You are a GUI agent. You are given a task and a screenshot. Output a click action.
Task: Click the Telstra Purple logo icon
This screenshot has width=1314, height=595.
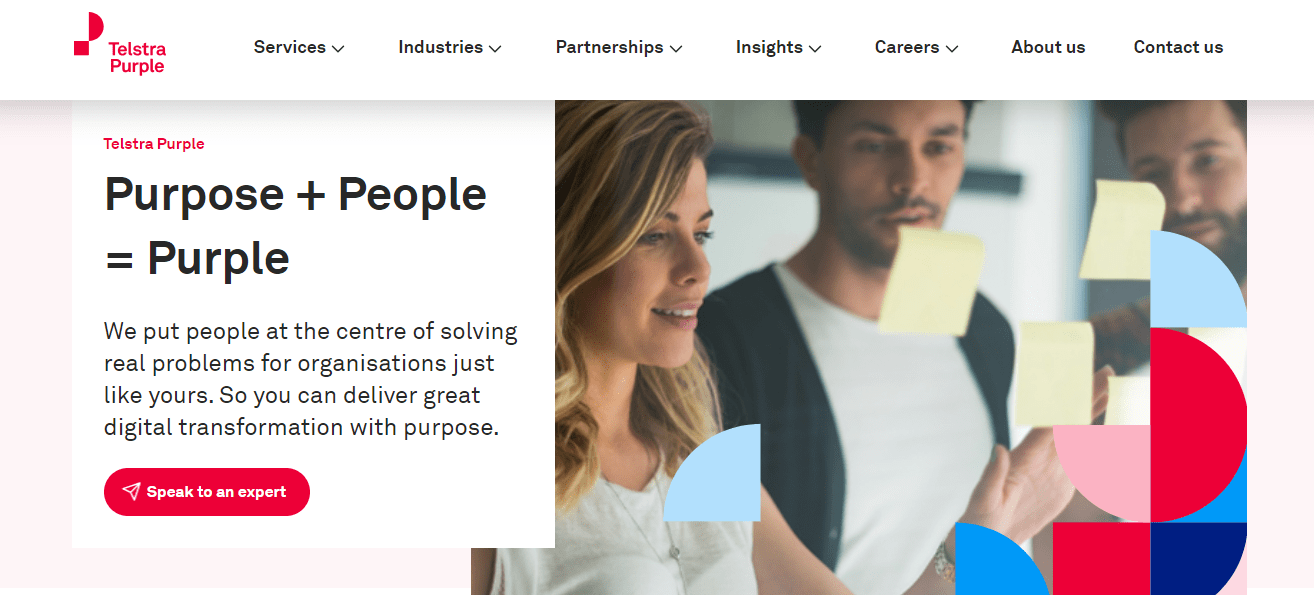tap(89, 33)
